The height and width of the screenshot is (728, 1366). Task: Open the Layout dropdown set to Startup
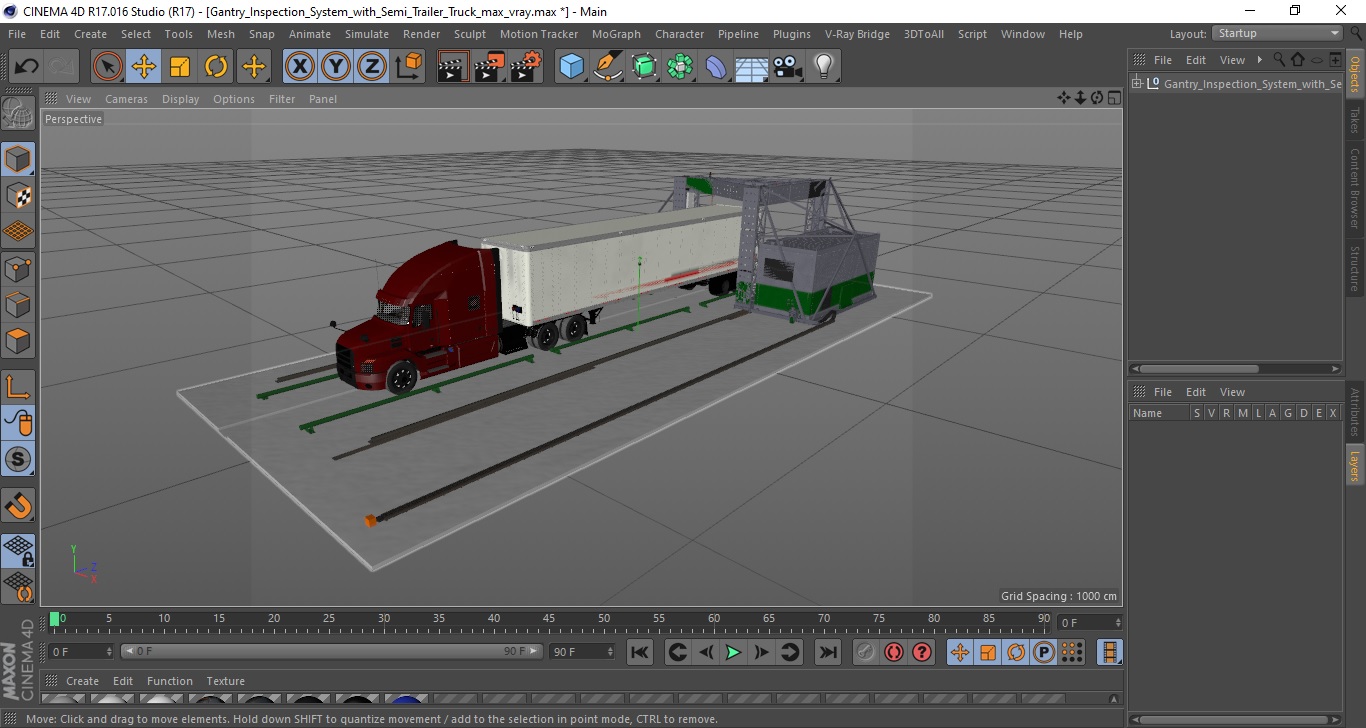[1277, 34]
